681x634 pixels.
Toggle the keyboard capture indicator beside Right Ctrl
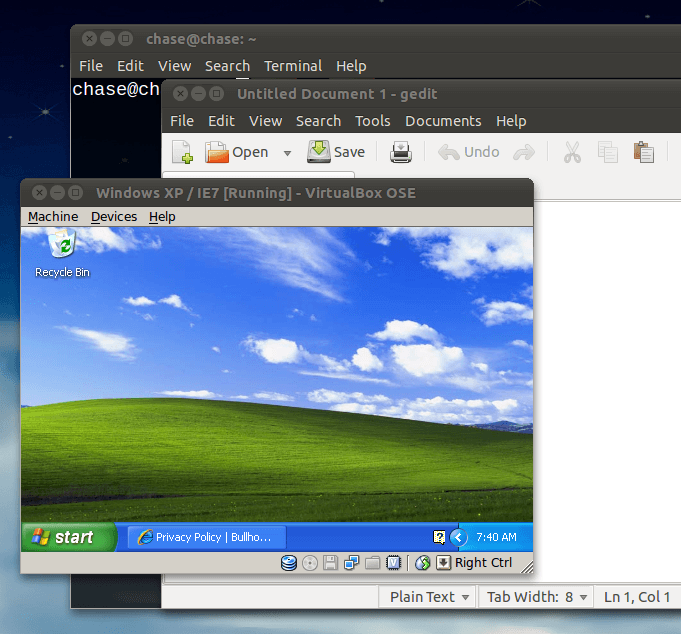point(444,563)
